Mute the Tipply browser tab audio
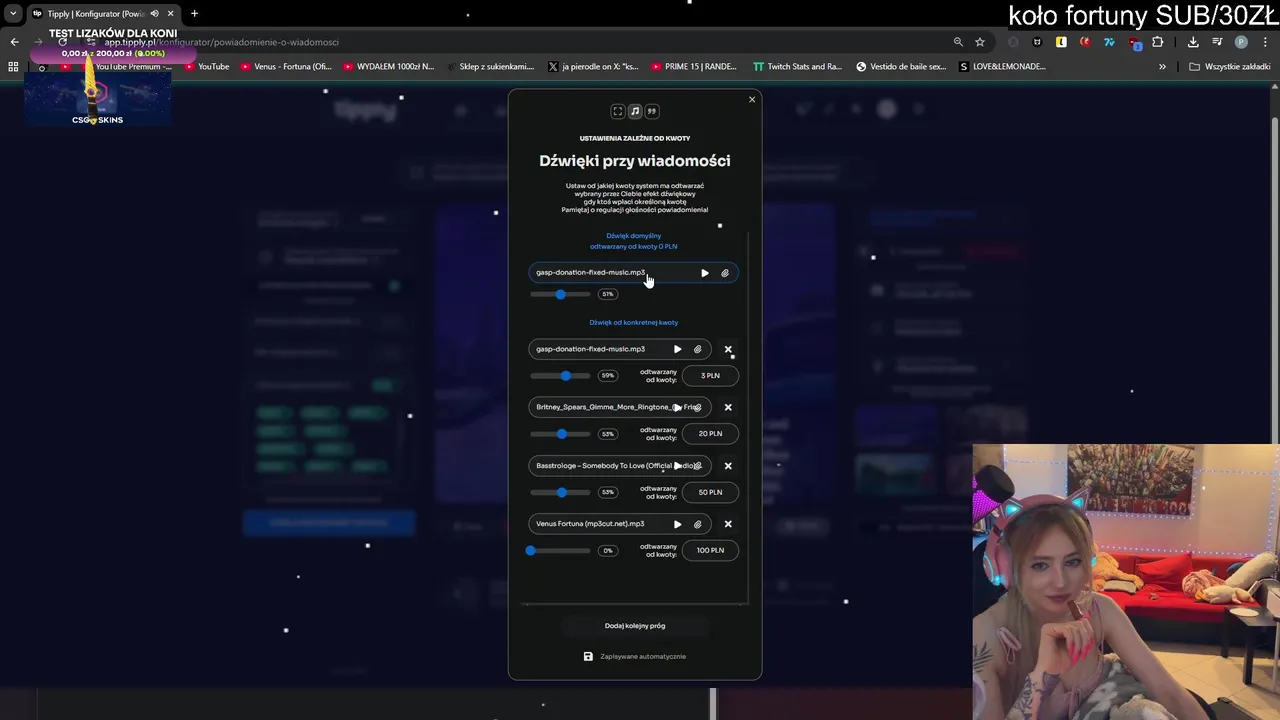Screen dimensions: 1280x720 (x=154, y=14)
